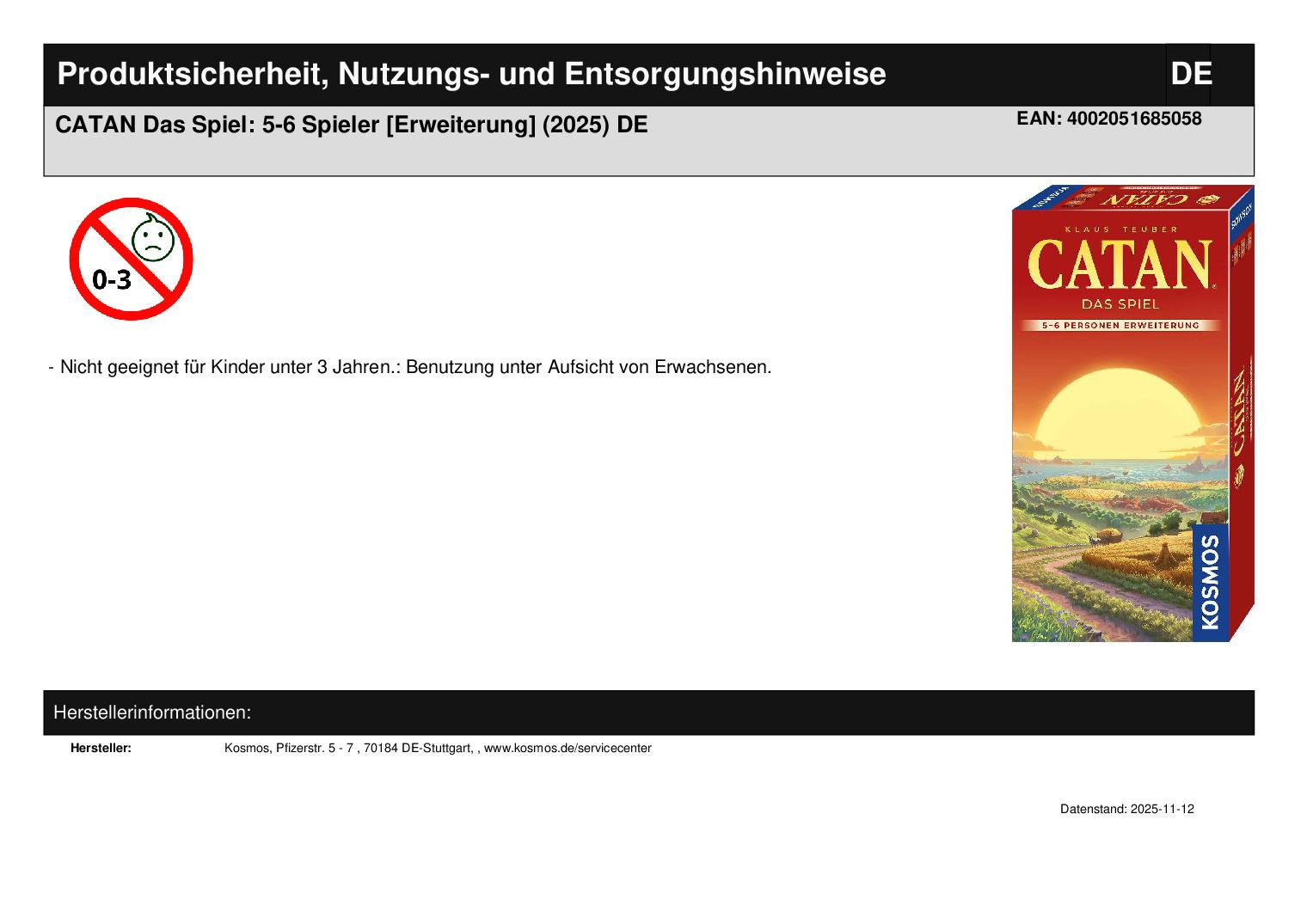Click the red 0-3 age prohibition icon

point(131,259)
